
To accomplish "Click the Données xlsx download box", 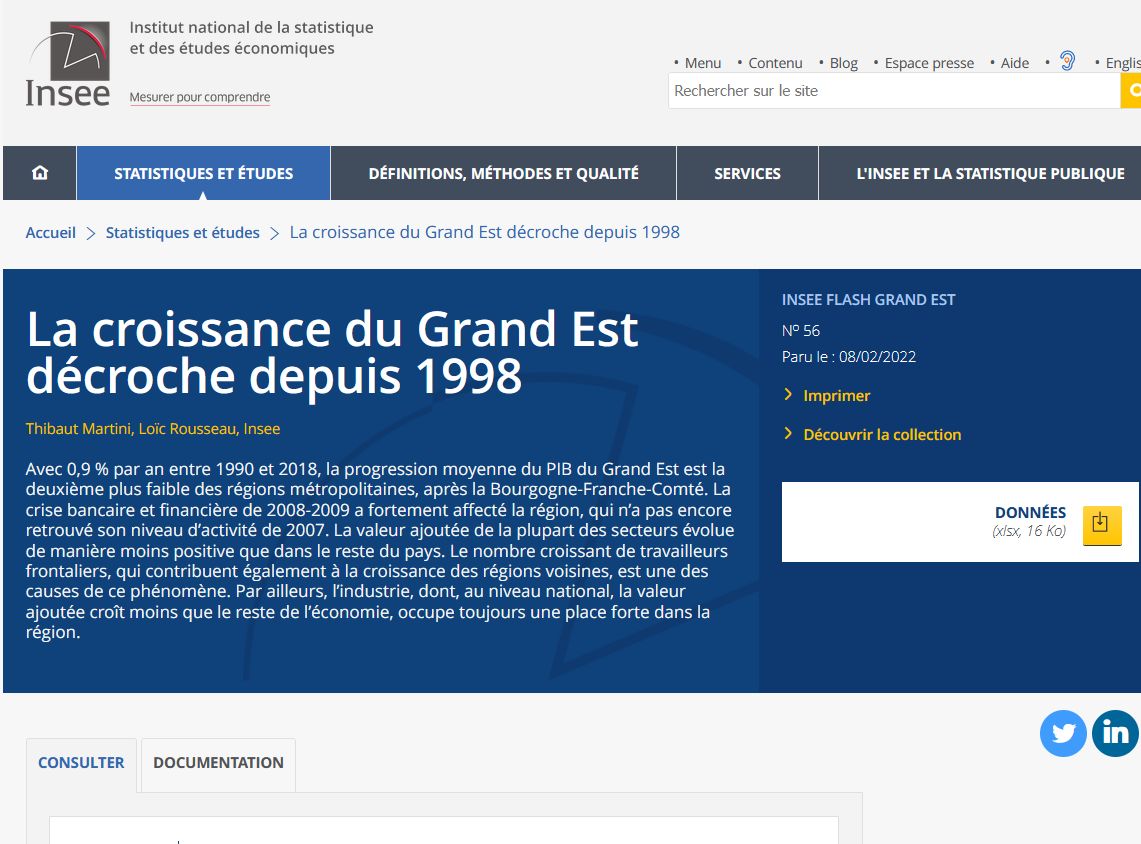I will pos(960,522).
